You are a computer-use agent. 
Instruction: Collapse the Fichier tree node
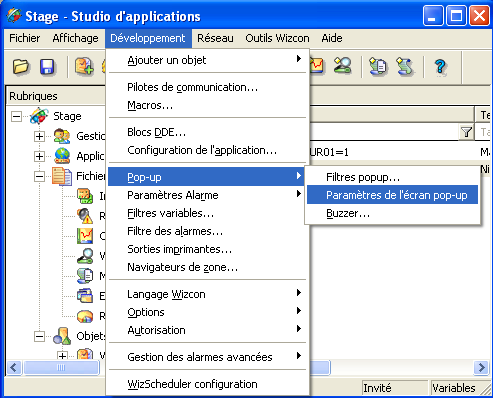39,176
